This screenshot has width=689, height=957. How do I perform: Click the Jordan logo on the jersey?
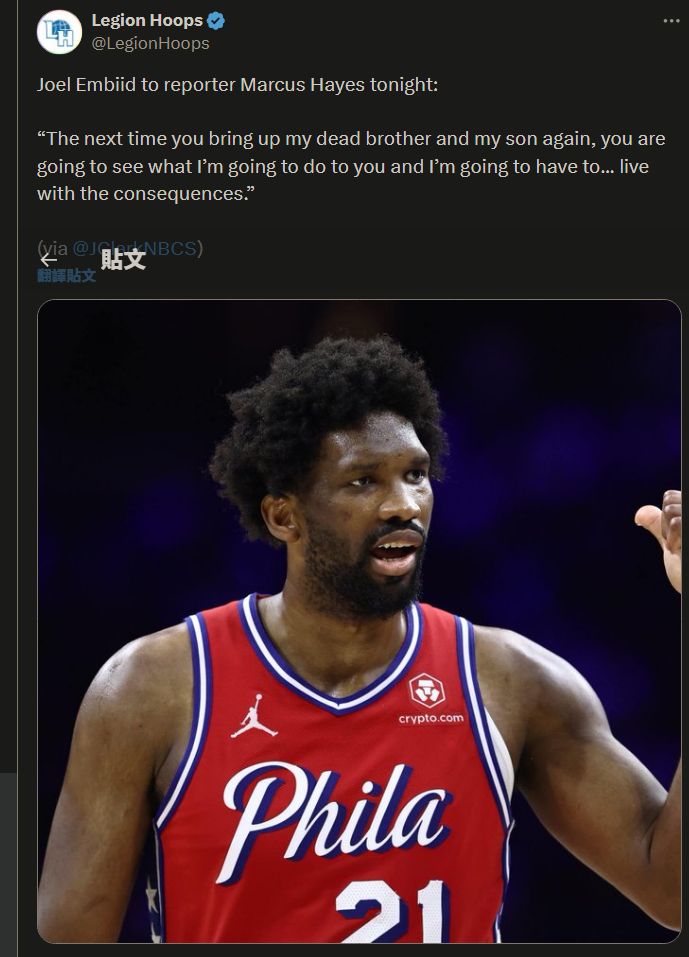click(254, 716)
